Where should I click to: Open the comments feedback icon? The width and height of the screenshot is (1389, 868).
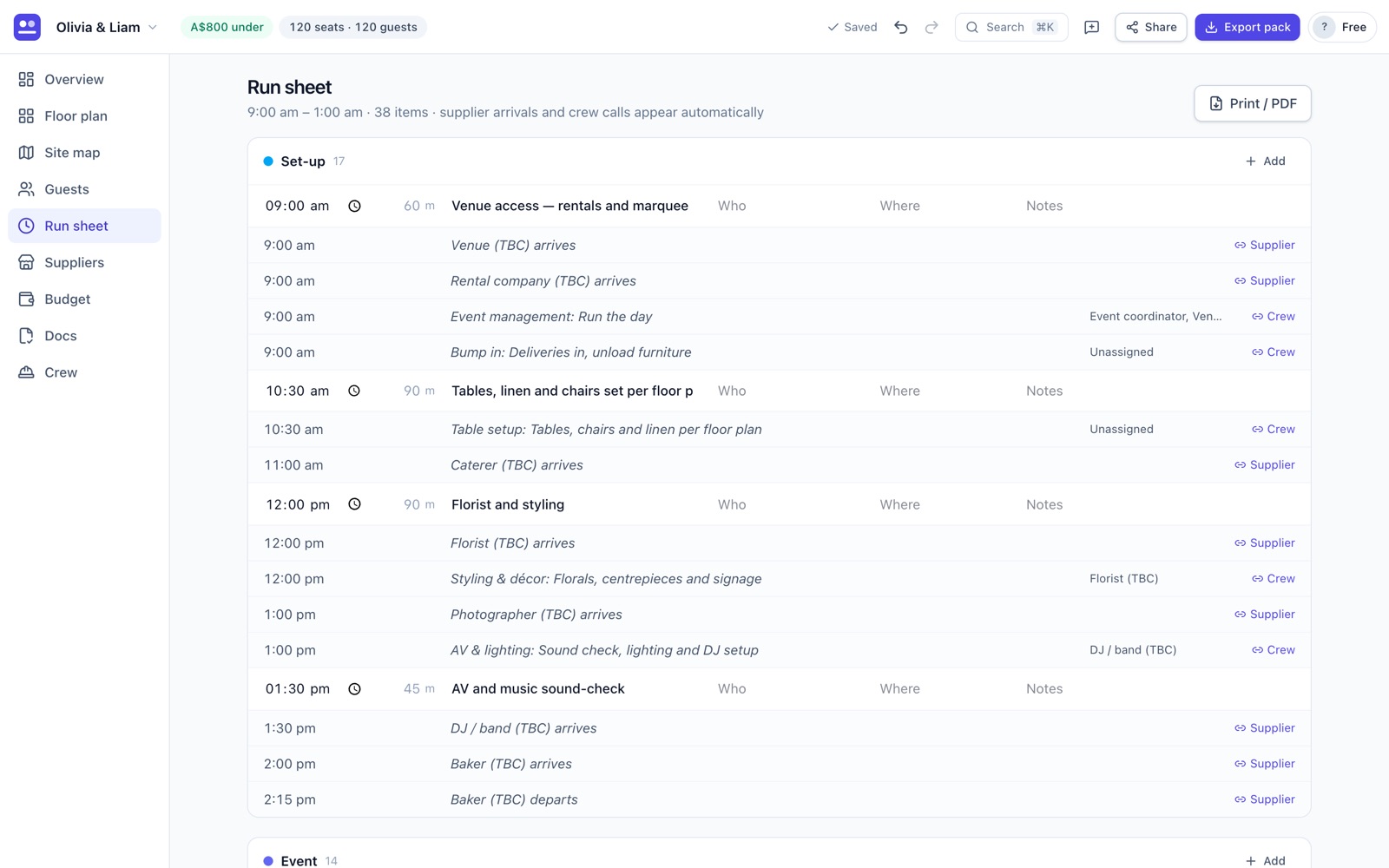(x=1091, y=27)
